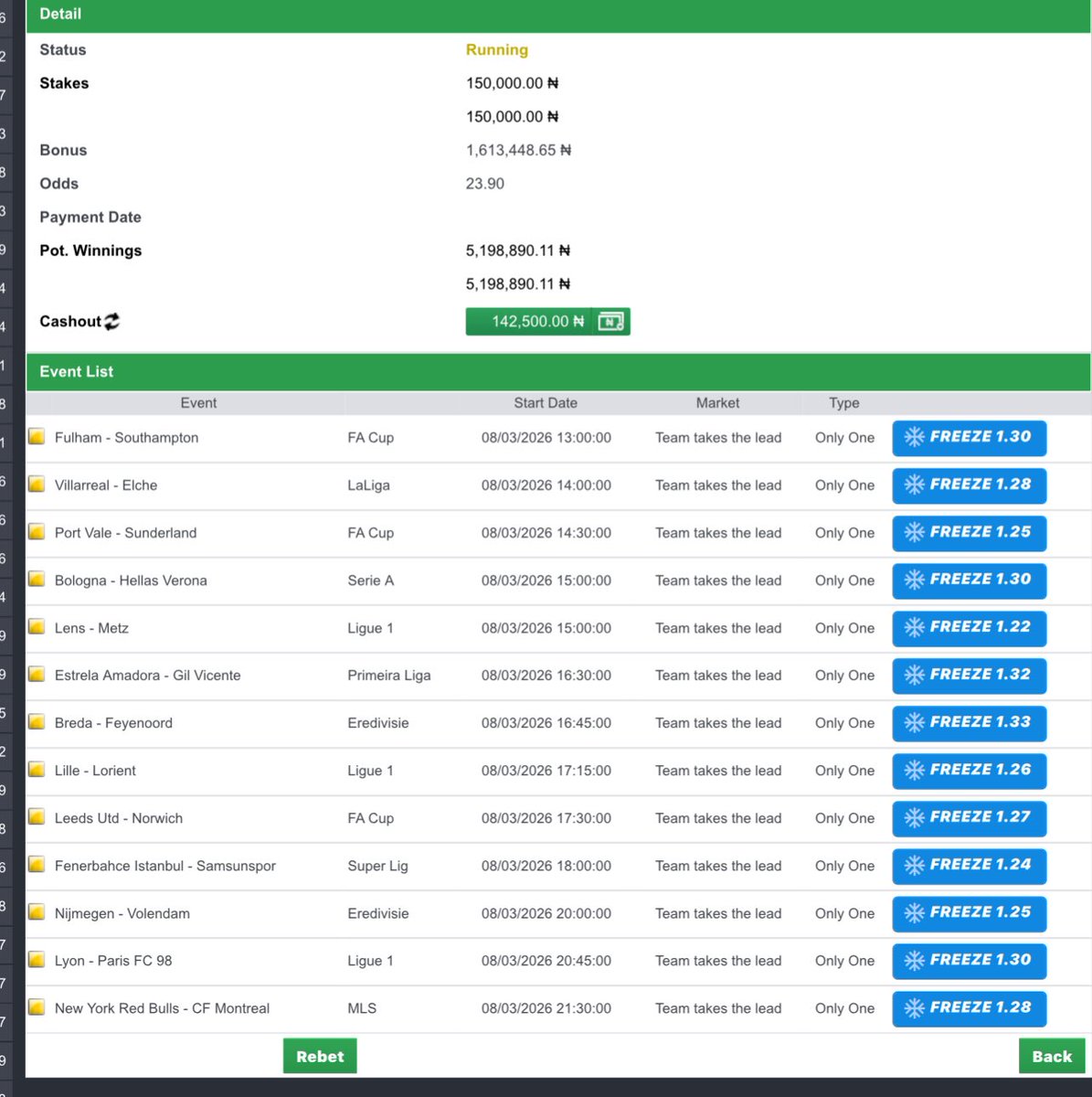The height and width of the screenshot is (1097, 1092).
Task: Select the Fulham - Southampton event name
Action: [x=126, y=438]
